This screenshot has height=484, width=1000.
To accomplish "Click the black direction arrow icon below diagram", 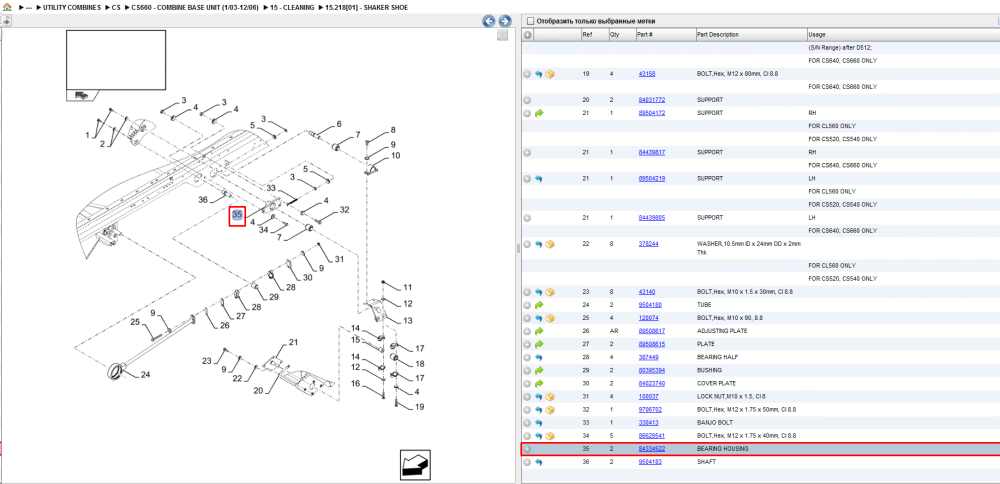I will tap(415, 464).
